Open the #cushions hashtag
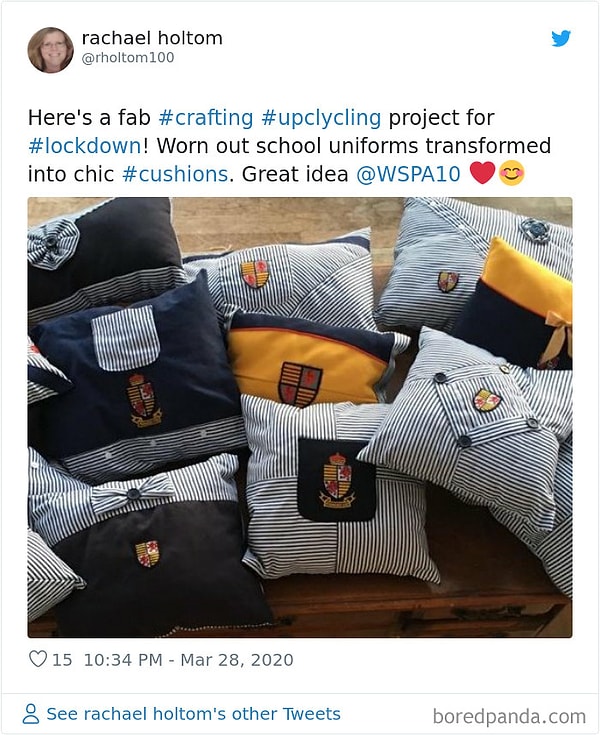The width and height of the screenshot is (600, 735). (x=175, y=174)
